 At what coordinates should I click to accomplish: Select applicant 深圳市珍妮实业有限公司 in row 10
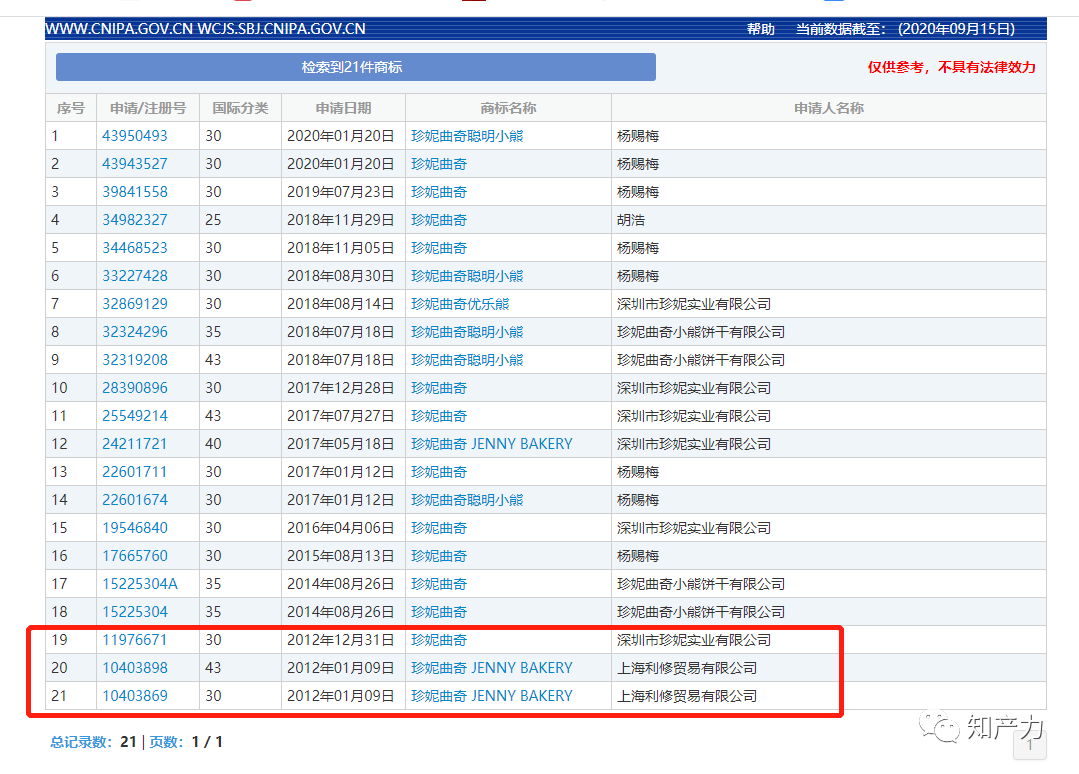point(694,388)
